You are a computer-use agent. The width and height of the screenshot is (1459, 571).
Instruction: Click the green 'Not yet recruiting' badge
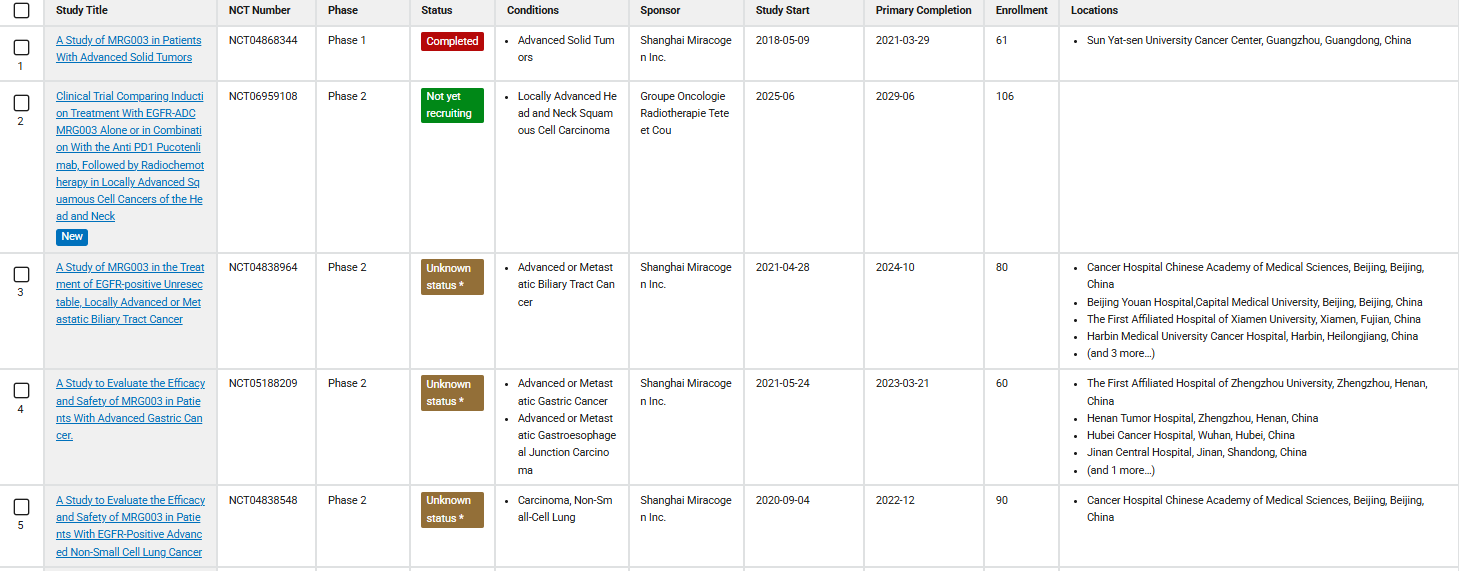click(x=452, y=105)
